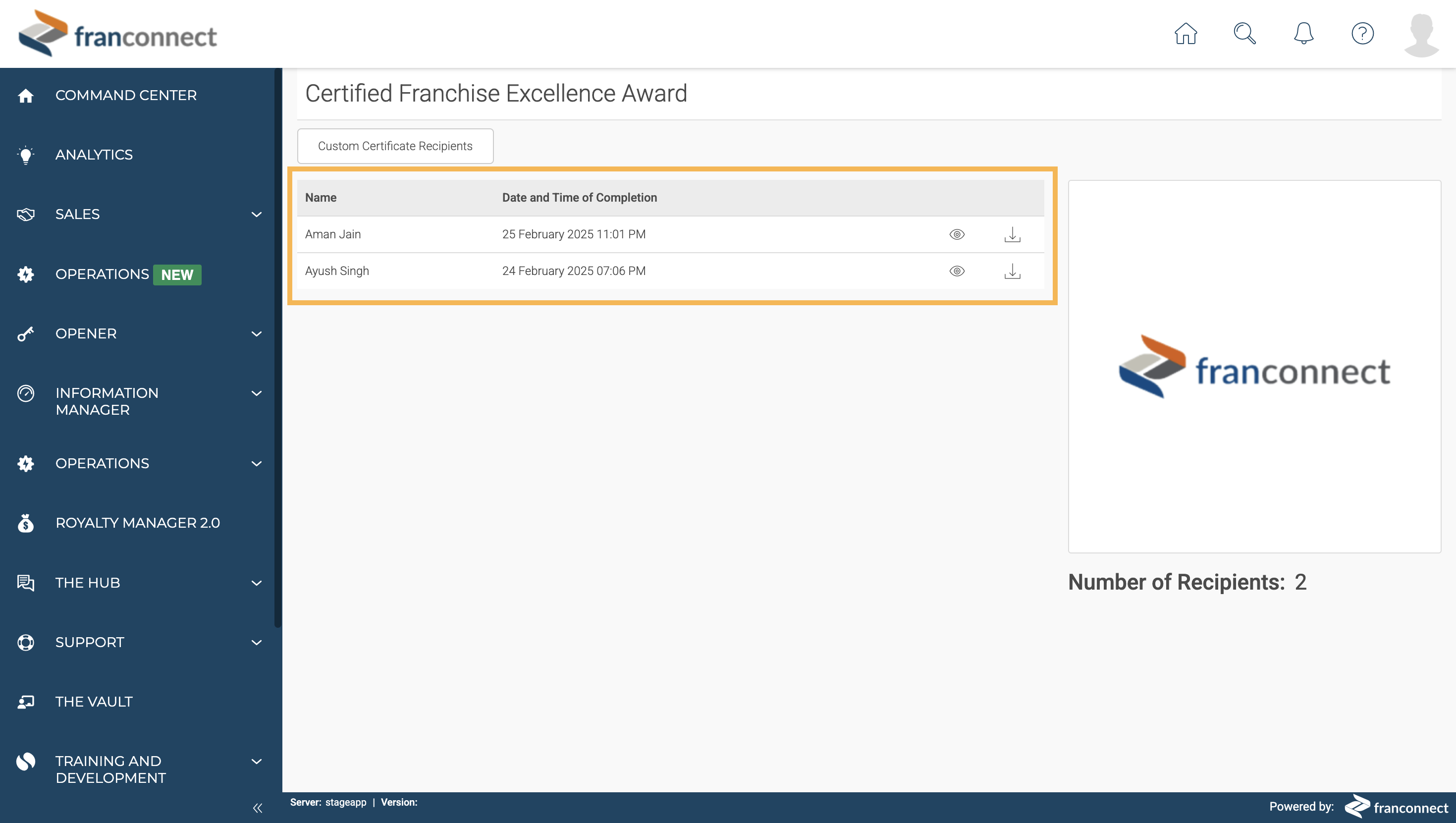The height and width of the screenshot is (823, 1456).
Task: Expand the Support chevron
Action: click(x=257, y=642)
